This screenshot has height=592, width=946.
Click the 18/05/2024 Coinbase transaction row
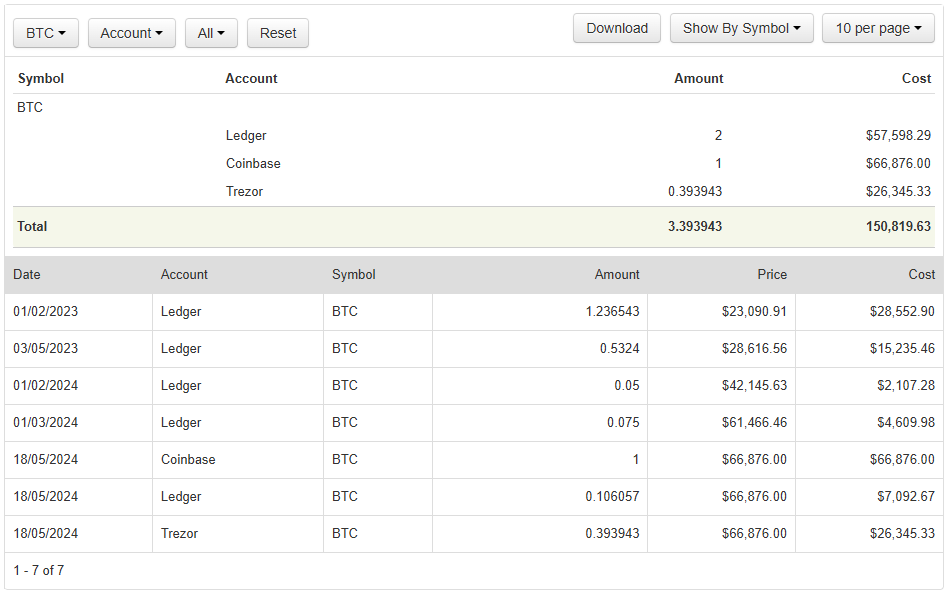(x=474, y=459)
